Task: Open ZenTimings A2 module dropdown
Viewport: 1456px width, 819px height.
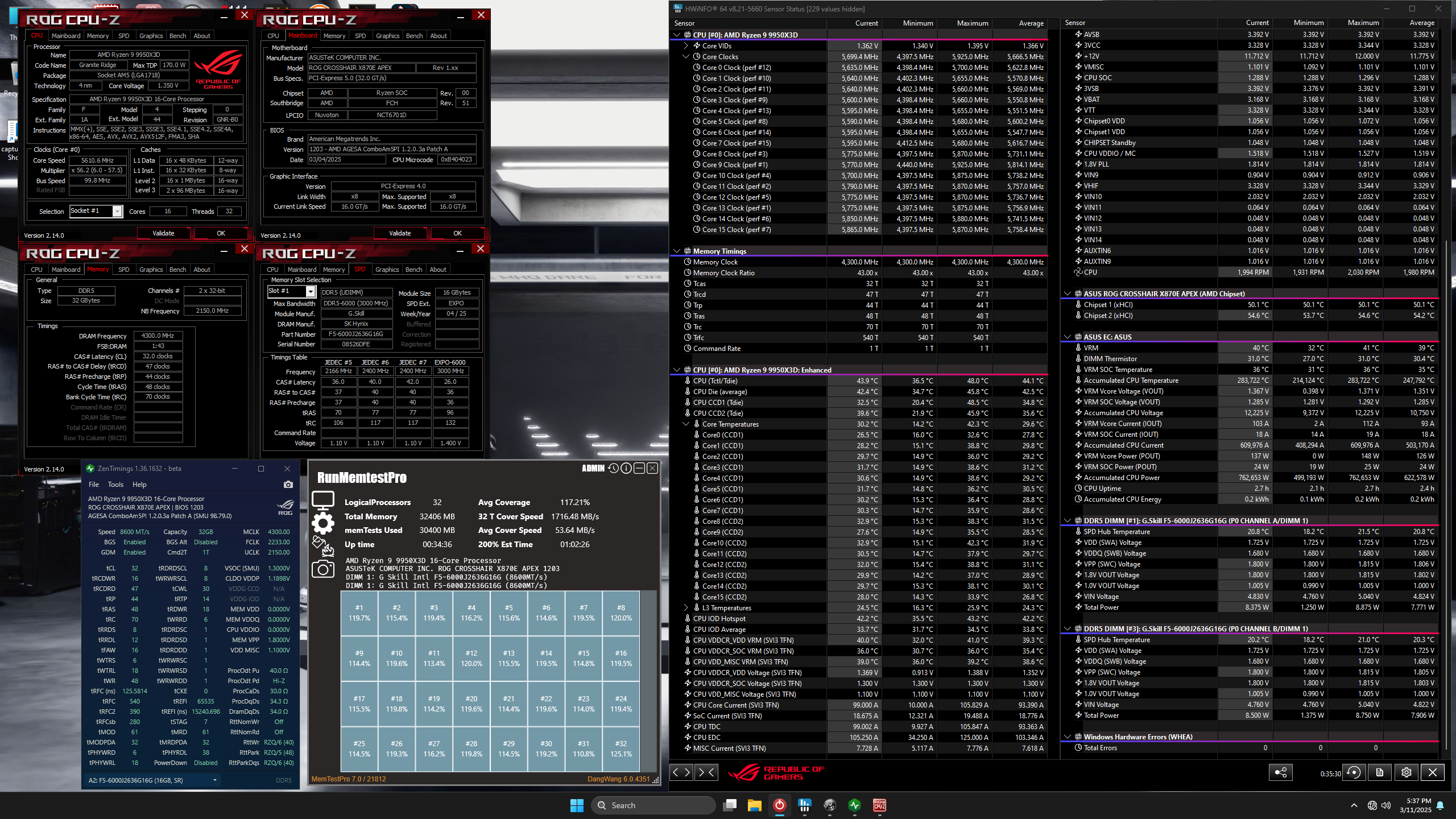Action: click(214, 780)
